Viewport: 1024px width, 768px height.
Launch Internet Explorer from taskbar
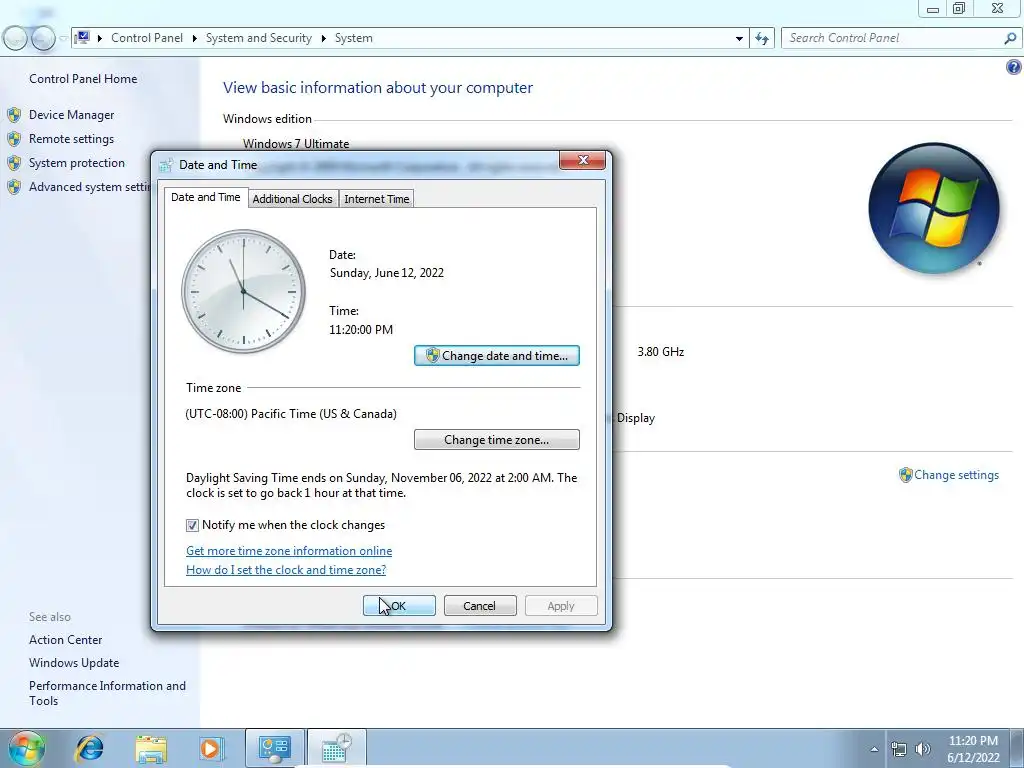89,748
